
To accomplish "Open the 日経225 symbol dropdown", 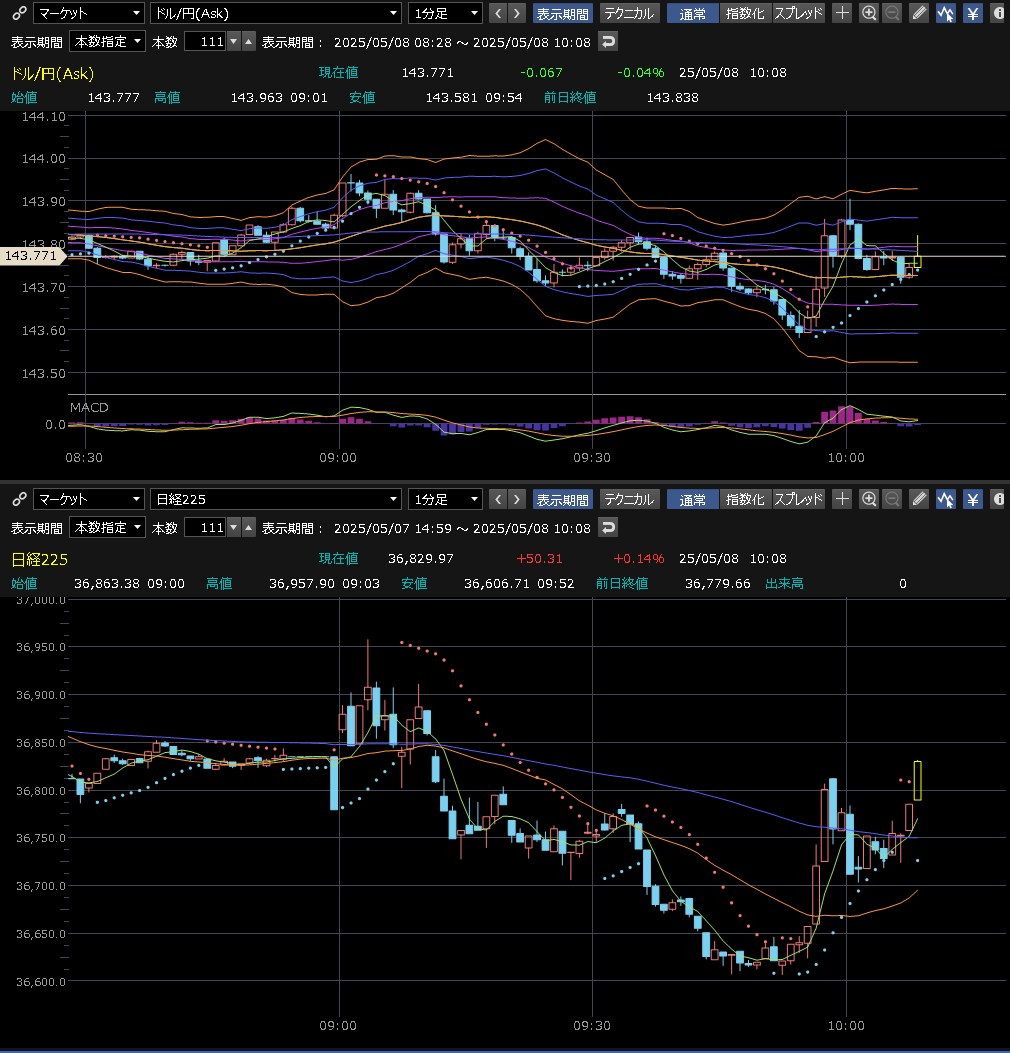I will pyautogui.click(x=275, y=499).
